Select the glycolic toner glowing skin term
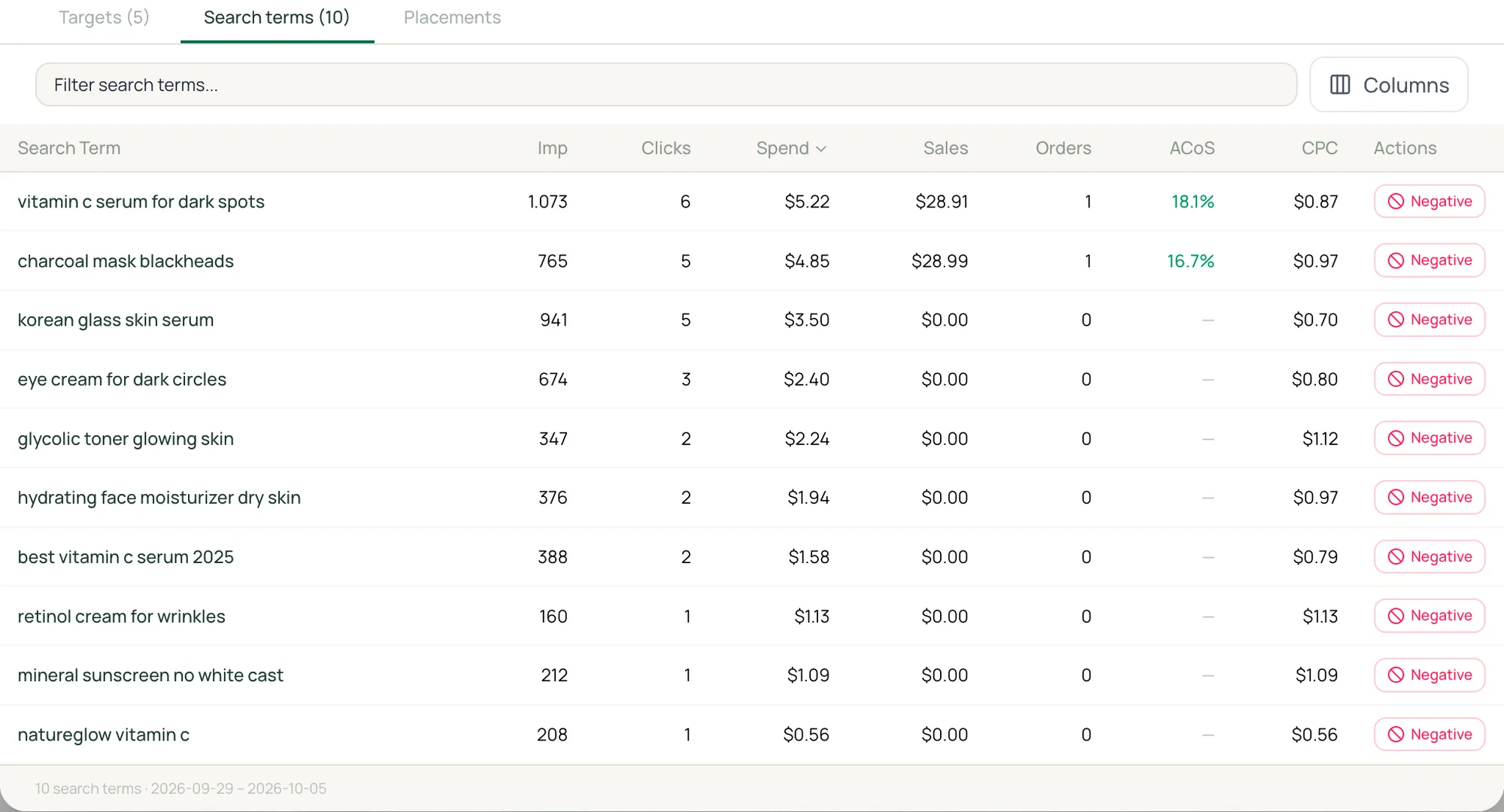Image resolution: width=1504 pixels, height=812 pixels. click(126, 438)
